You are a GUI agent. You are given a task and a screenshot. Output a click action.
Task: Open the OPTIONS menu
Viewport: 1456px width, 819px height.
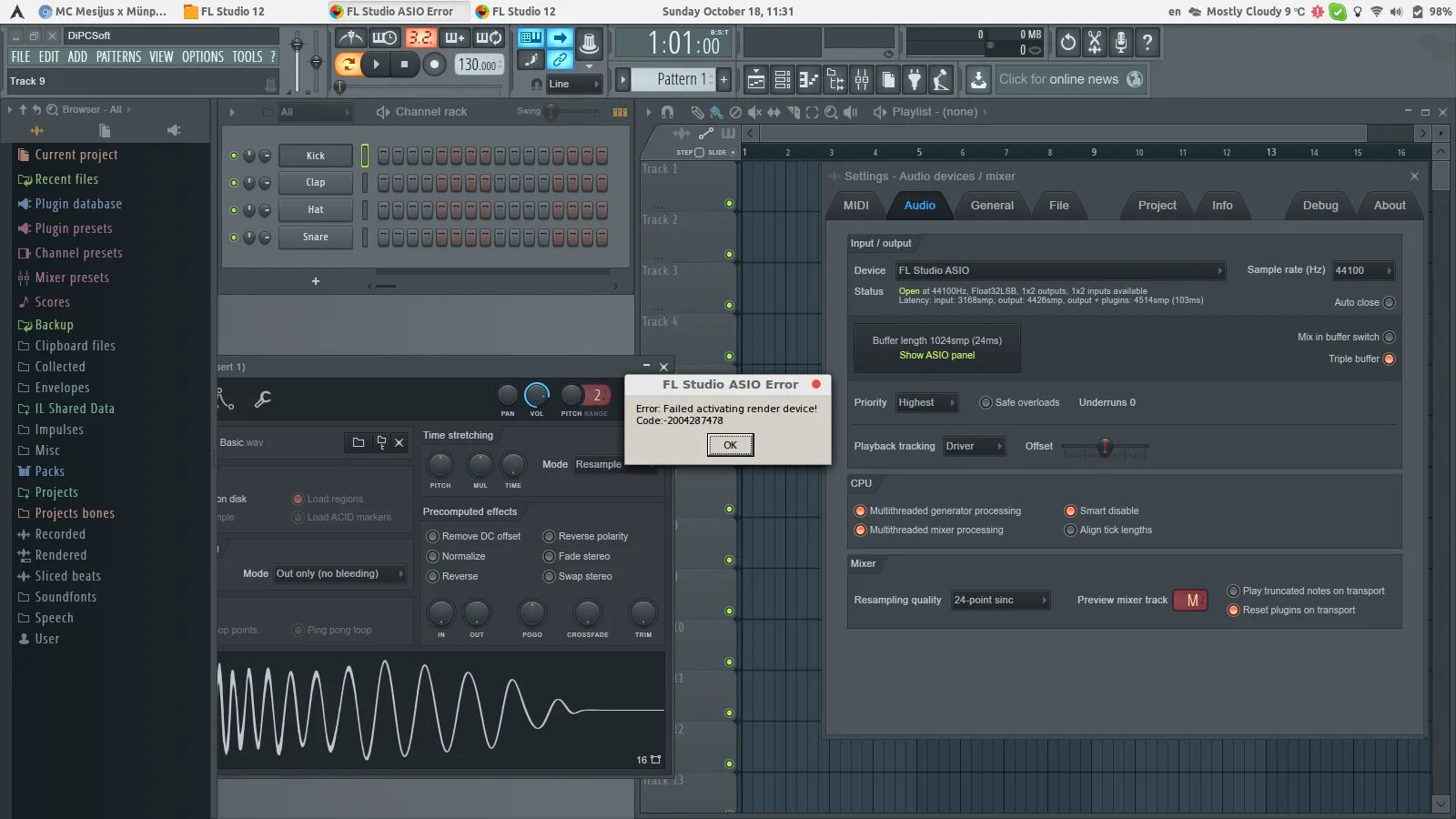tap(202, 56)
